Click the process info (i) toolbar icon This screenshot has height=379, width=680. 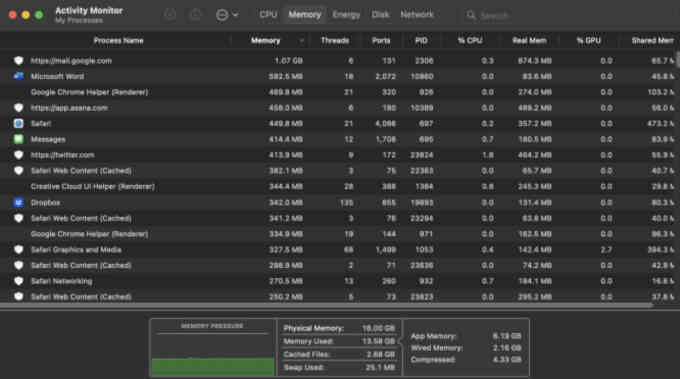coord(196,15)
